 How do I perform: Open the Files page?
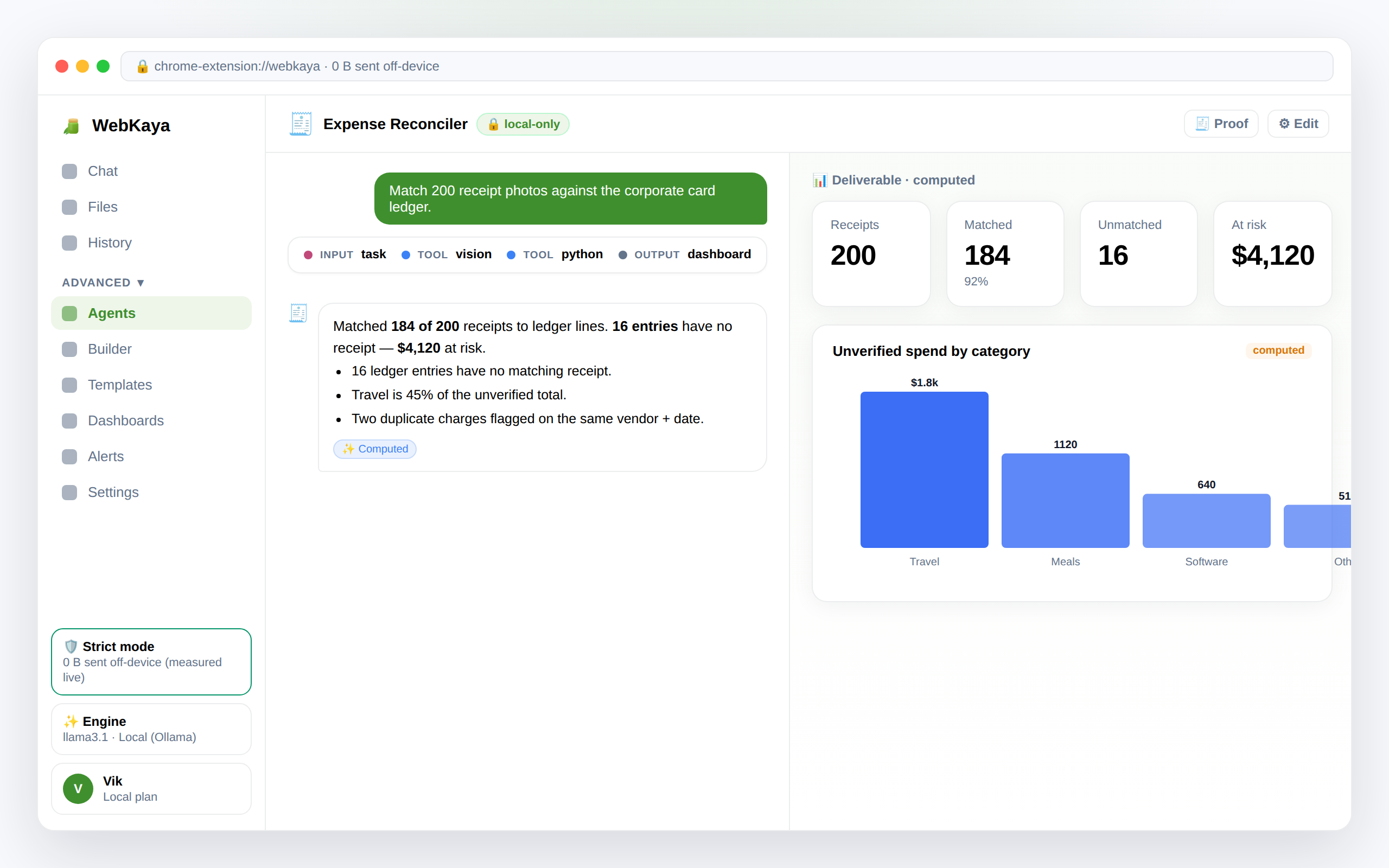pyautogui.click(x=151, y=207)
